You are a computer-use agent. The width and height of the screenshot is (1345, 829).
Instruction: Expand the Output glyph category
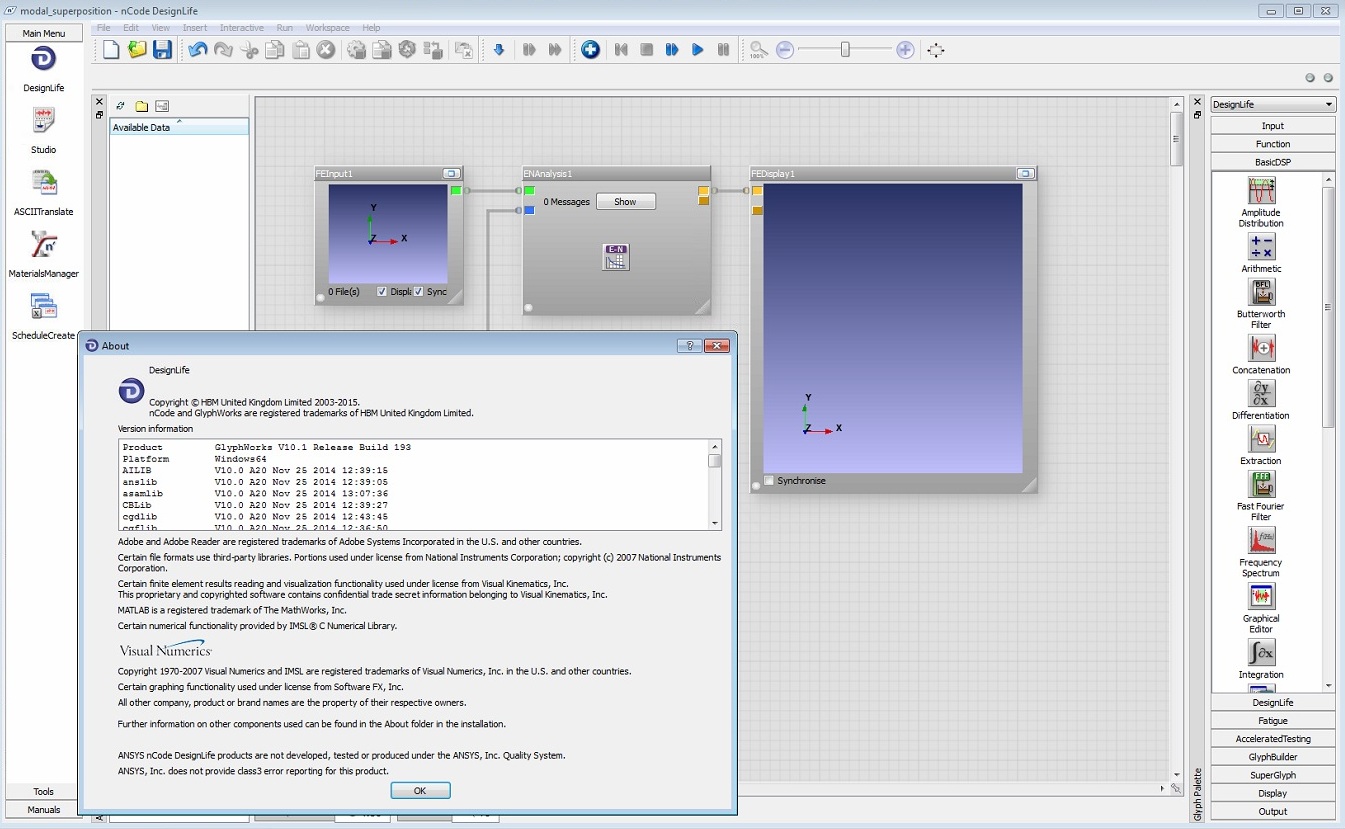click(x=1273, y=811)
